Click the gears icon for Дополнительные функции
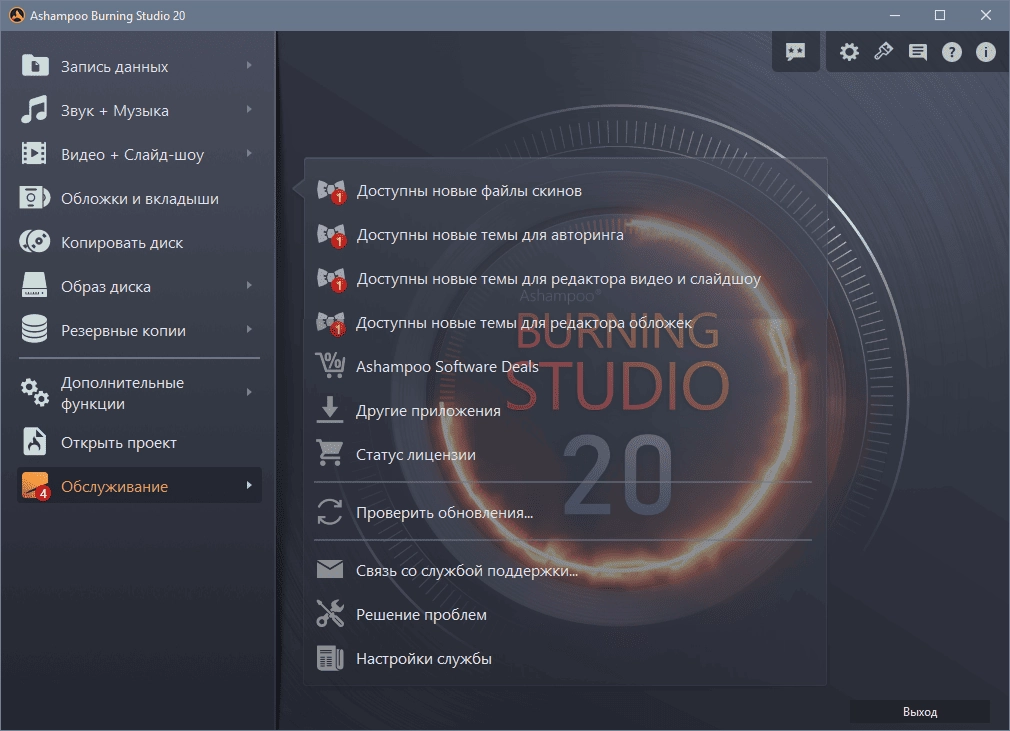 point(35,392)
